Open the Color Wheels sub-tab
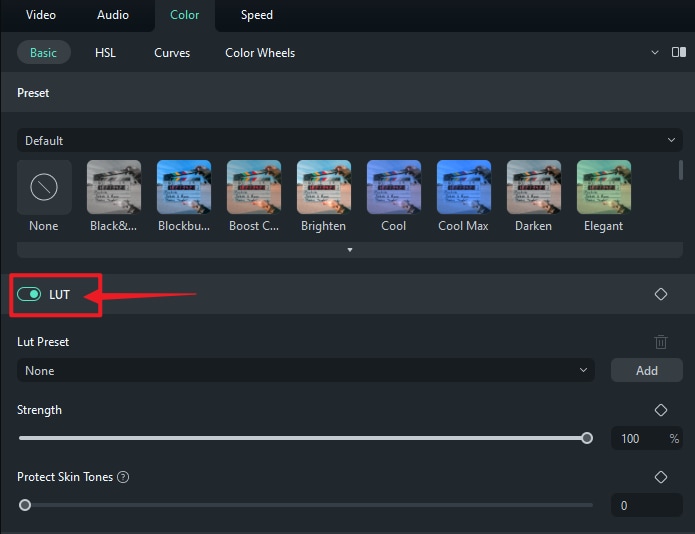Viewport: 695px width, 534px height. pyautogui.click(x=260, y=53)
